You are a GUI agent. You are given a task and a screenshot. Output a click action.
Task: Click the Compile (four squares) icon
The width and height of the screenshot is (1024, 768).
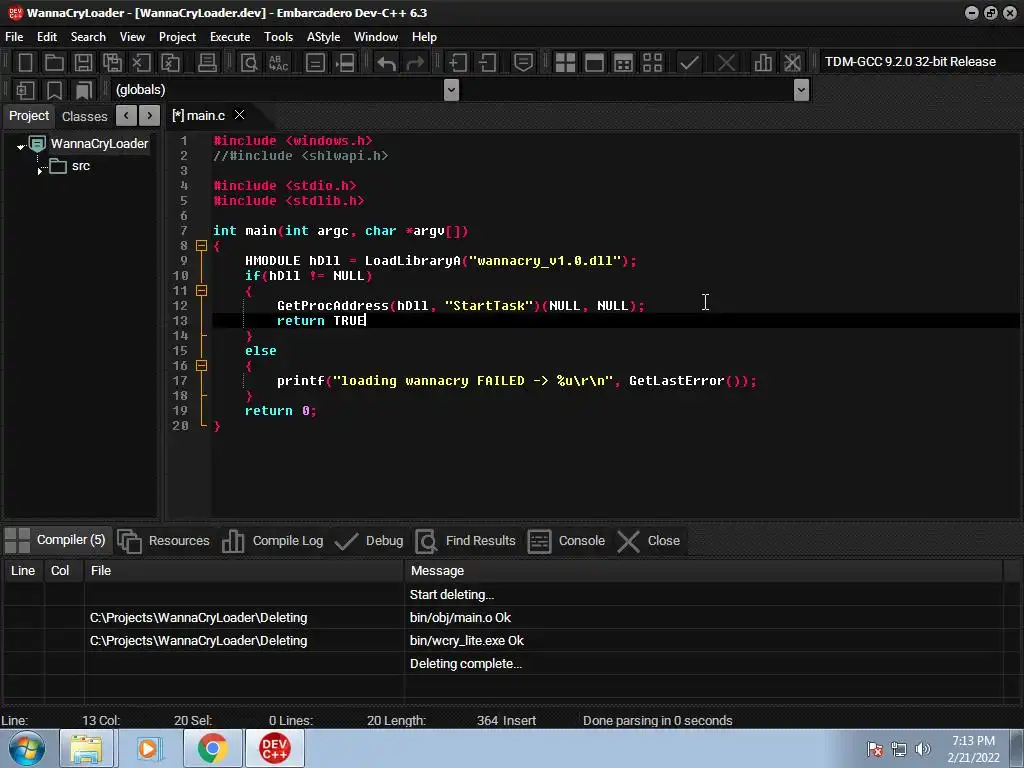[565, 62]
